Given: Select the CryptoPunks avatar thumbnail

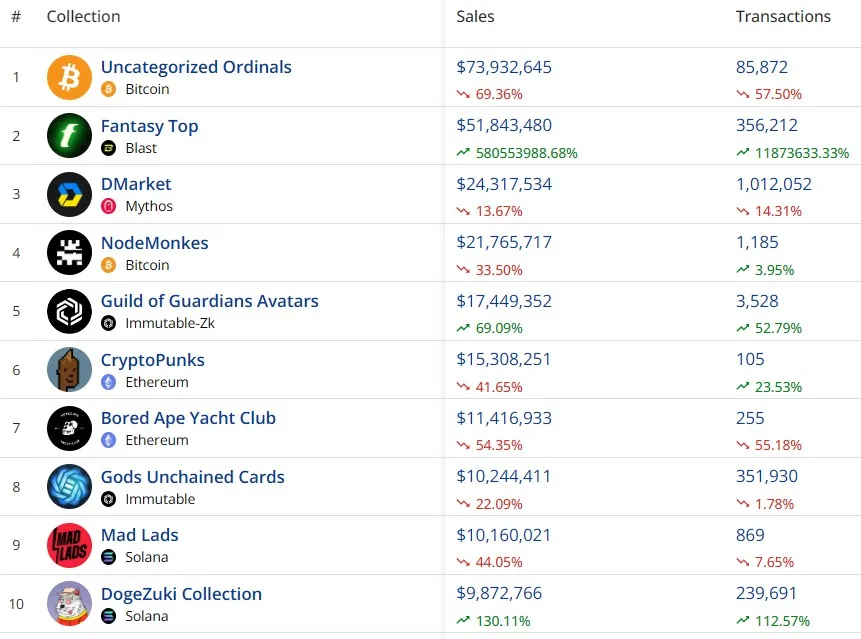Looking at the screenshot, I should pyautogui.click(x=69, y=369).
